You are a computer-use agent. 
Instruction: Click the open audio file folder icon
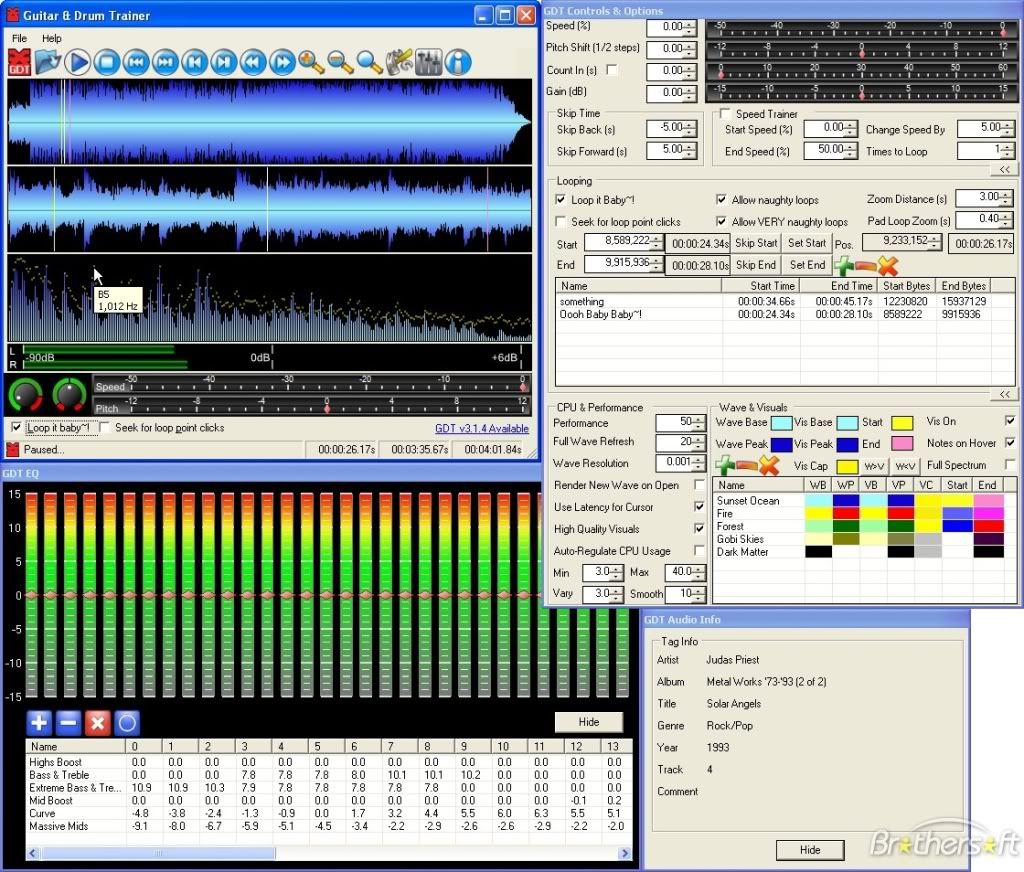[x=48, y=63]
